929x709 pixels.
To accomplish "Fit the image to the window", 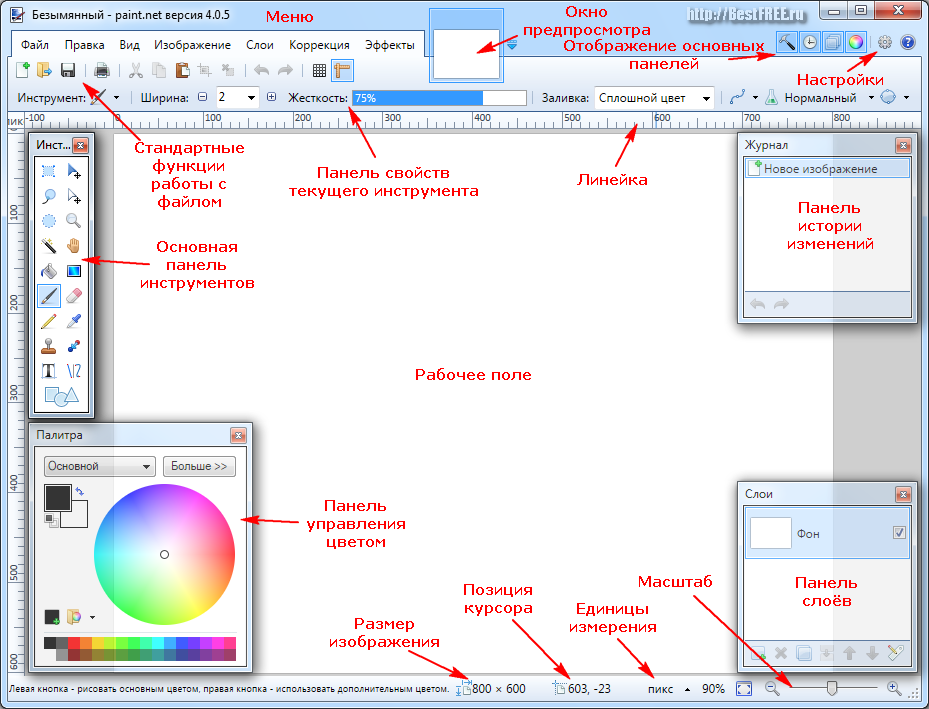I will pyautogui.click(x=744, y=689).
